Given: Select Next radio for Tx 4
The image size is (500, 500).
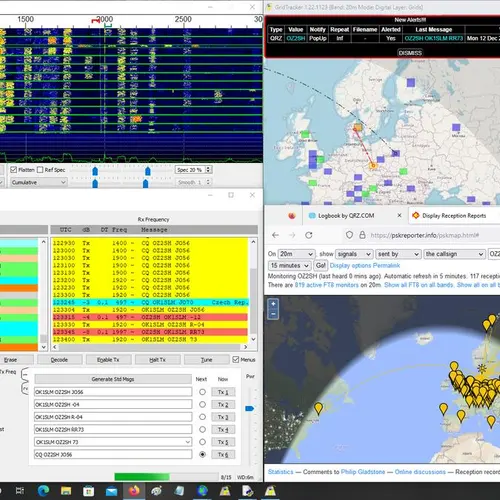Looking at the screenshot, I should (x=202, y=429).
